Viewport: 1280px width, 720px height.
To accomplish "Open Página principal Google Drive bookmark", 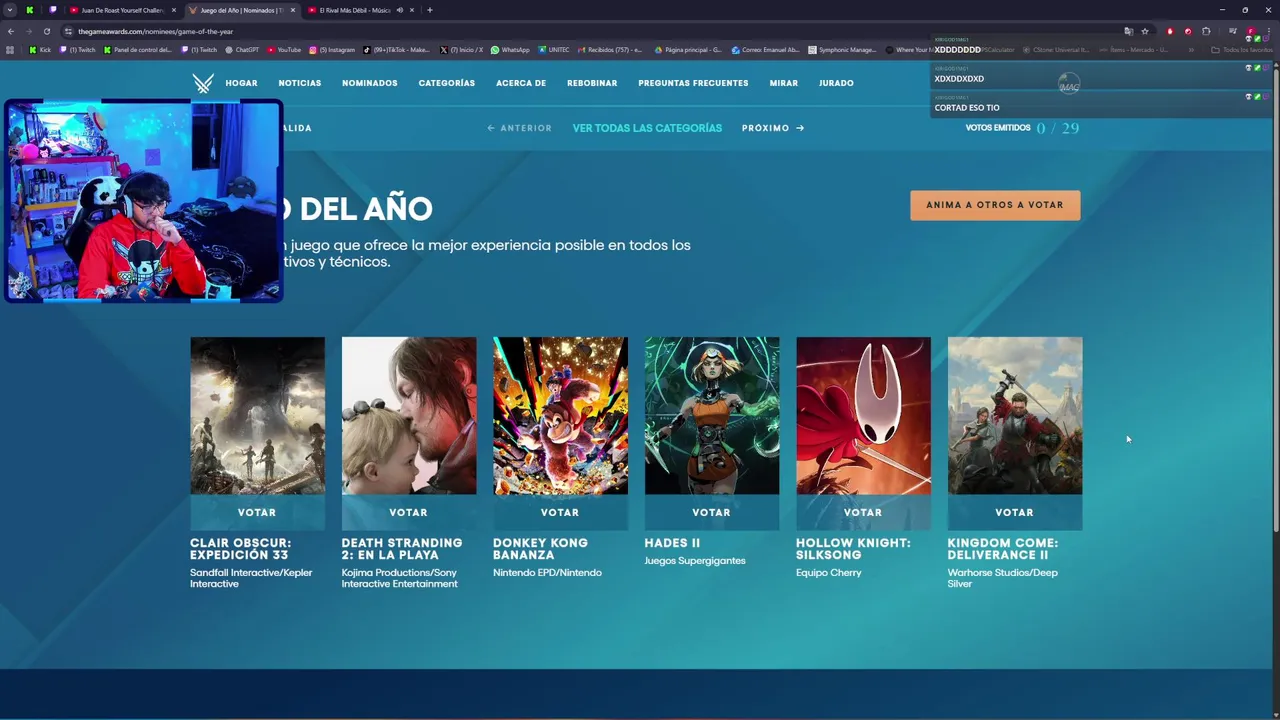I will pos(688,49).
